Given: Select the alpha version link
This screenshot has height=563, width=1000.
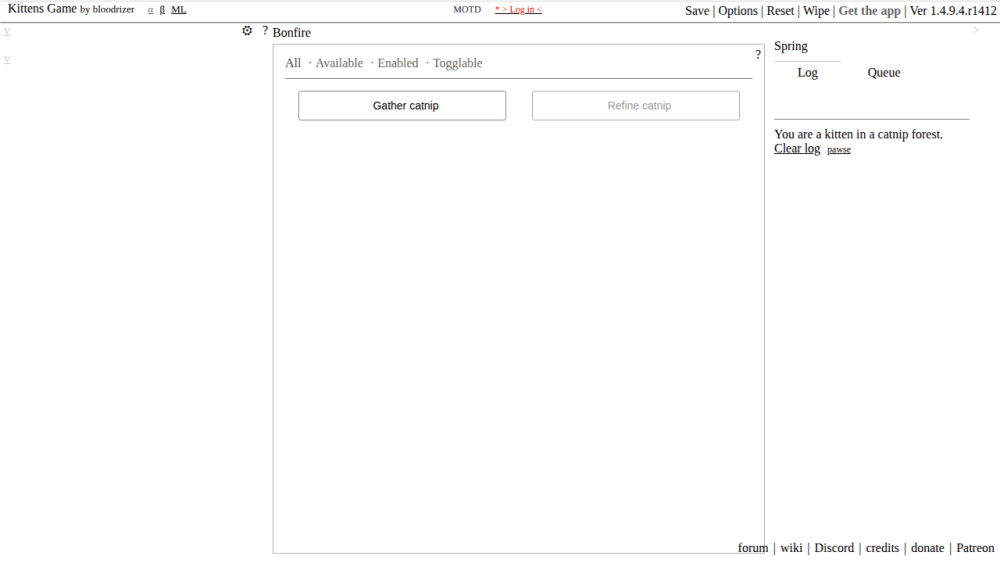Looking at the screenshot, I should pos(151,10).
